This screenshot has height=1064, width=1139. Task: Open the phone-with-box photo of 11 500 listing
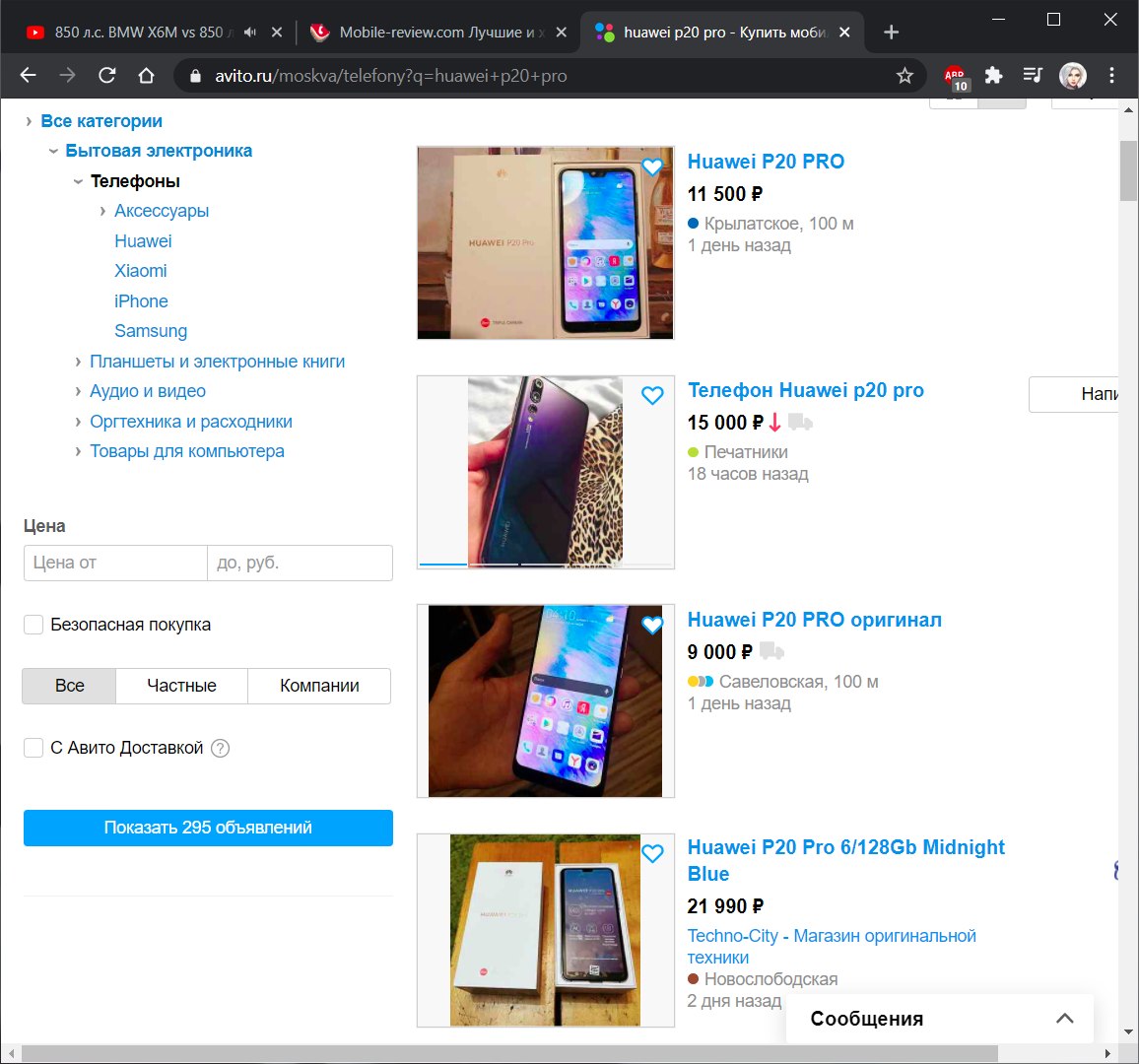coord(546,242)
